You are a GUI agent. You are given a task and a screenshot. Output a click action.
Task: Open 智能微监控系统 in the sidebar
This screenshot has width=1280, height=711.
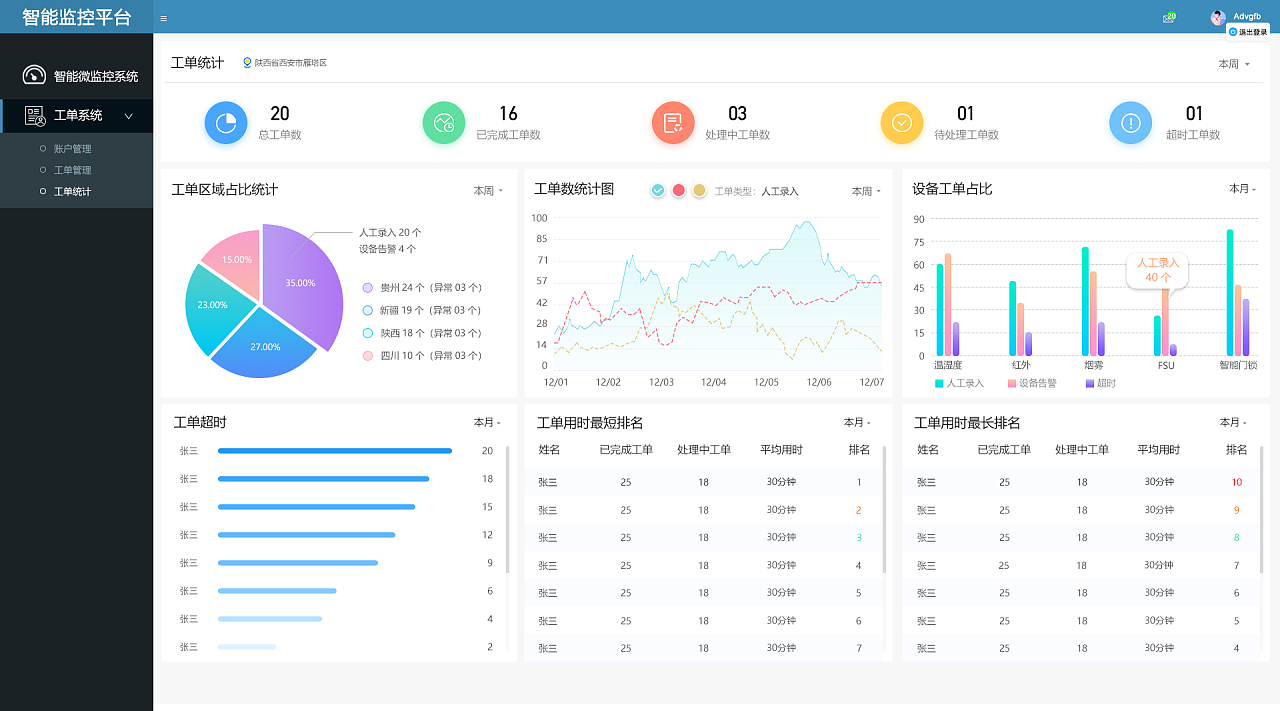96,76
